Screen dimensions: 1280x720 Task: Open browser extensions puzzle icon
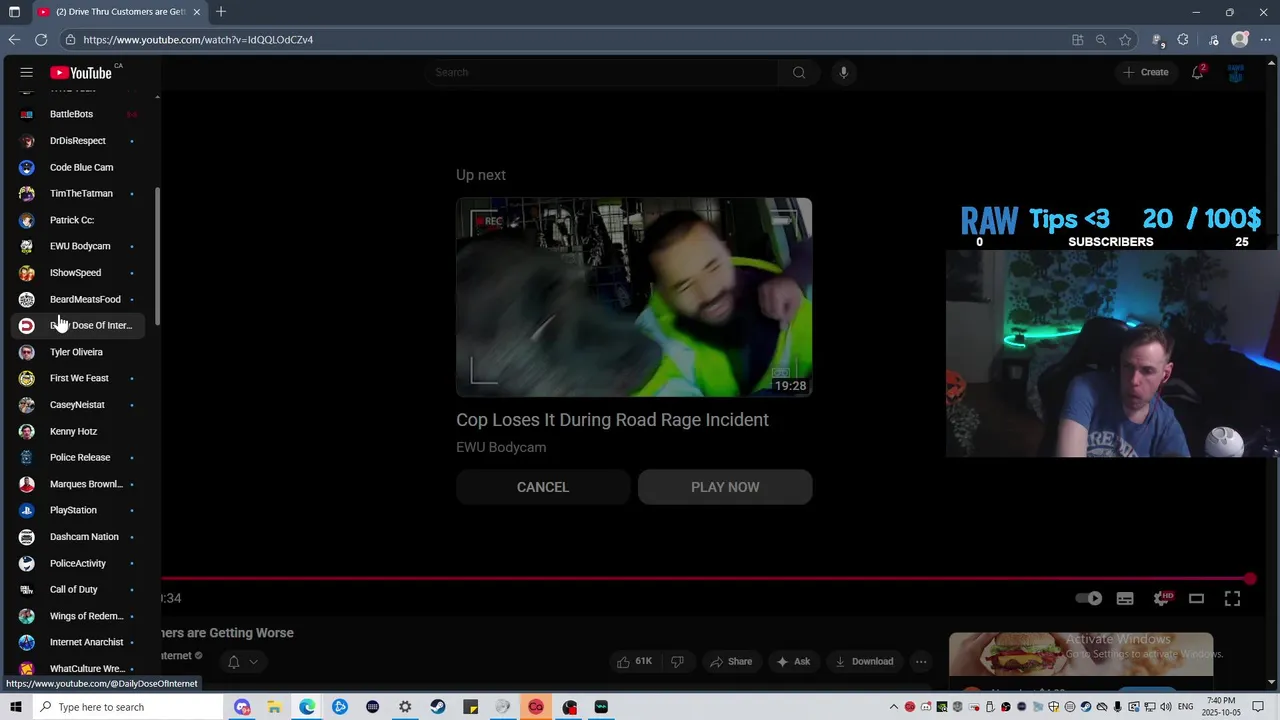click(x=1183, y=40)
